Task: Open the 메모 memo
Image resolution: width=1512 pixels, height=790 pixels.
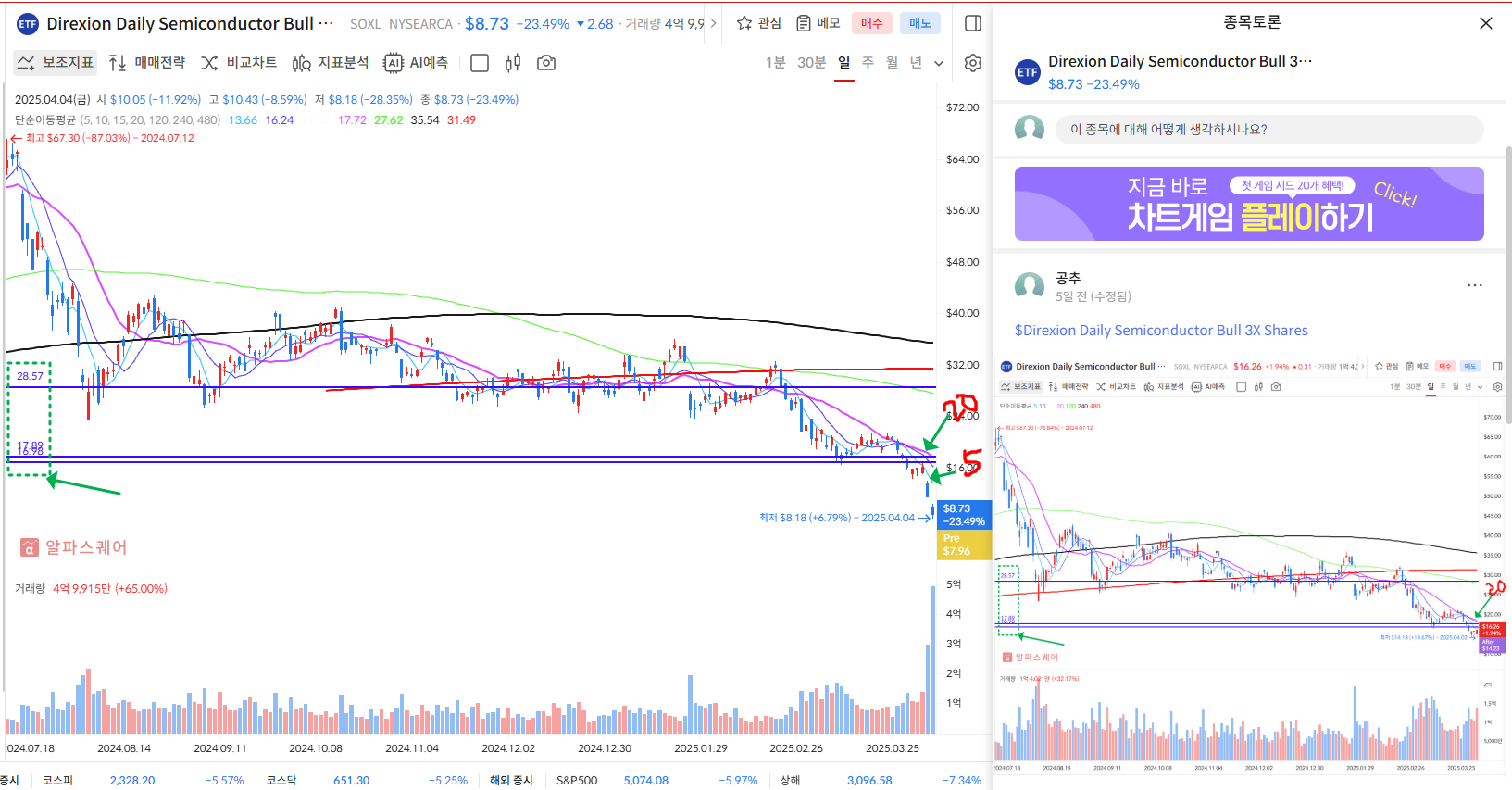Action: coord(818,23)
